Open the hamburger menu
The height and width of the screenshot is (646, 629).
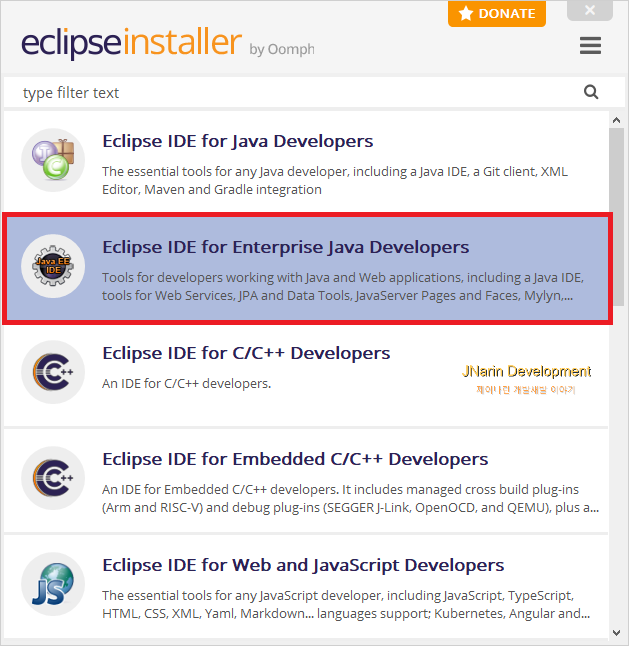(590, 45)
